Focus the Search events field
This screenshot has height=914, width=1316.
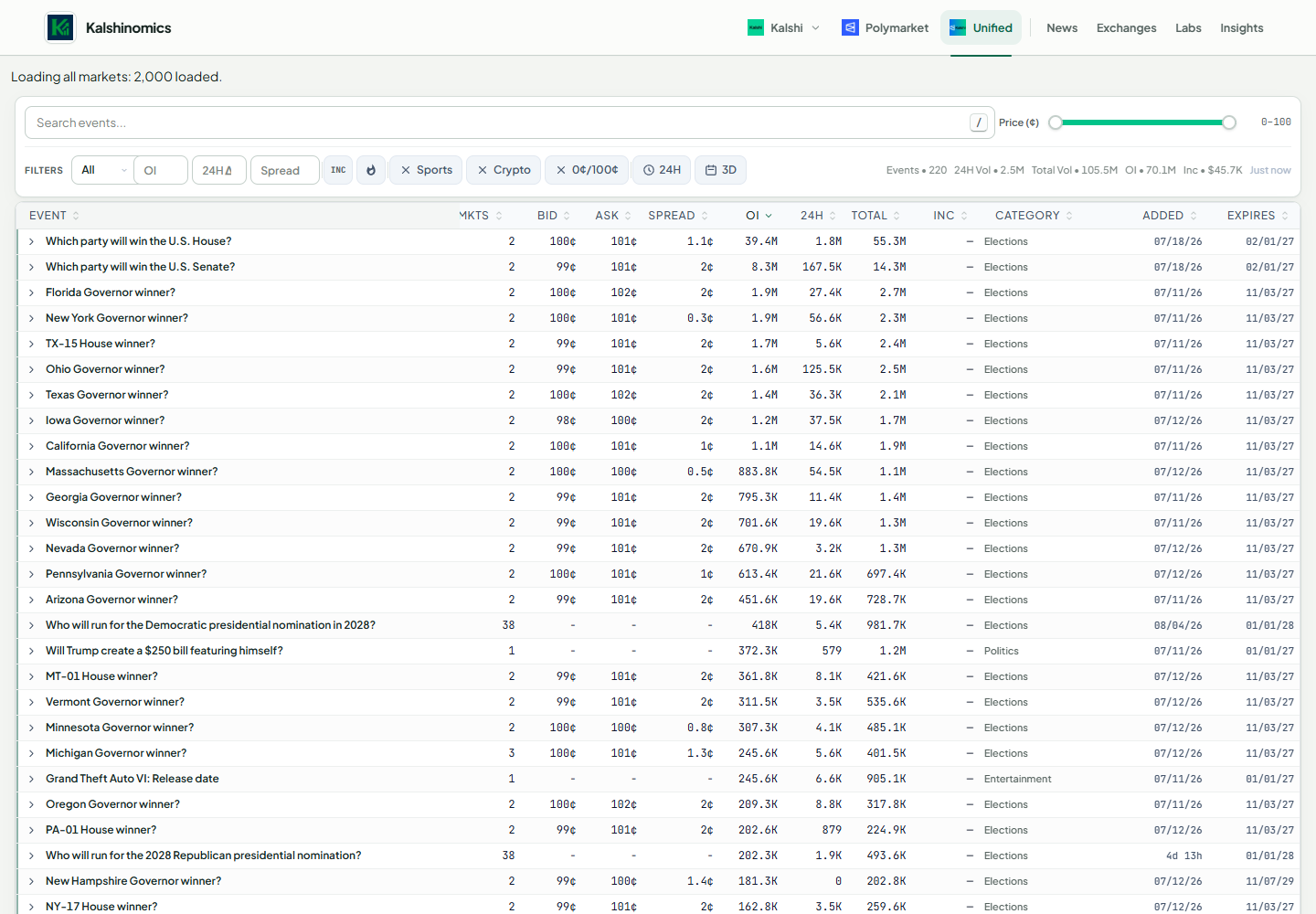pyautogui.click(x=510, y=122)
